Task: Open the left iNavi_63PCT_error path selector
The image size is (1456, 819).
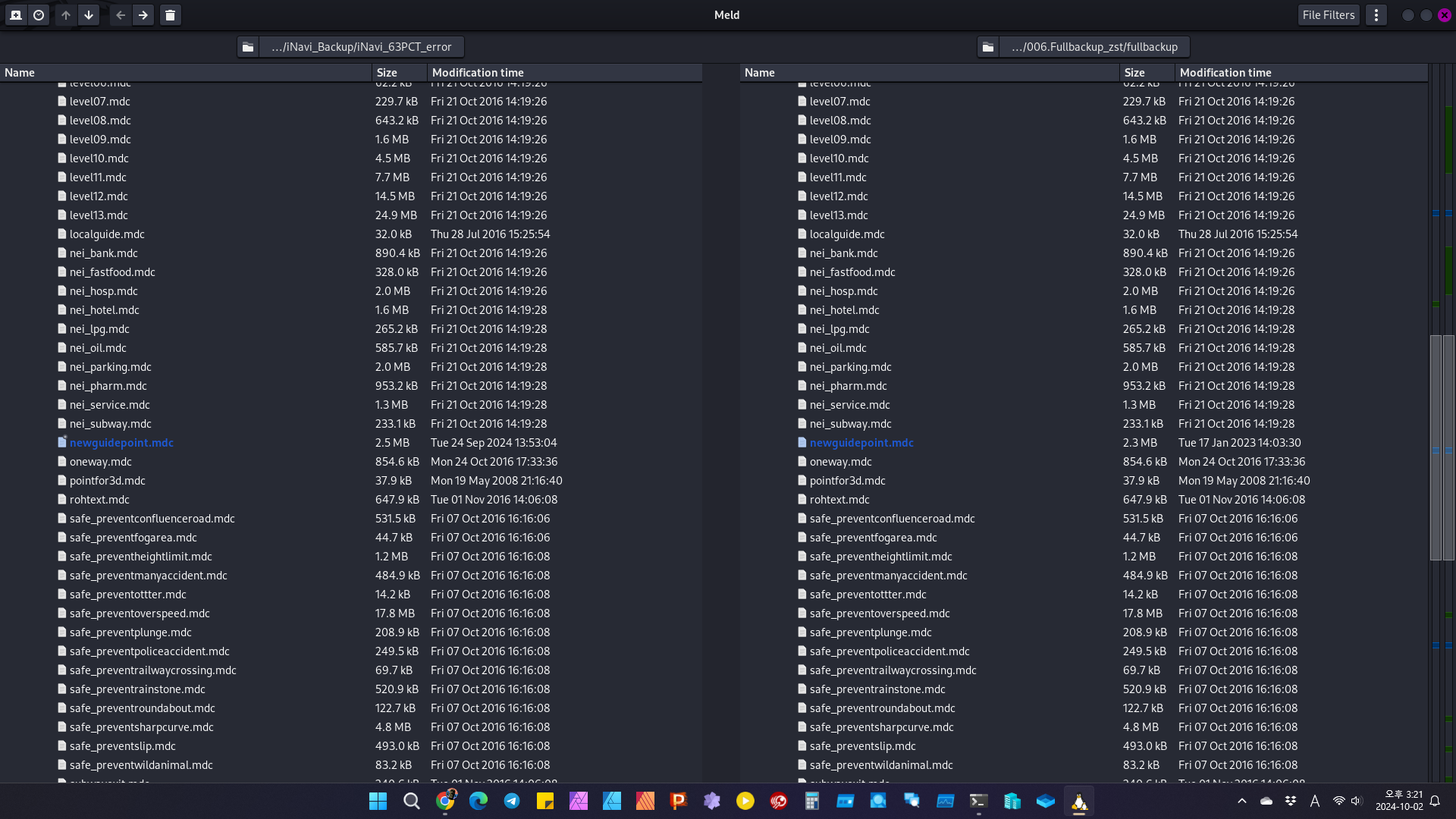Action: [x=361, y=47]
